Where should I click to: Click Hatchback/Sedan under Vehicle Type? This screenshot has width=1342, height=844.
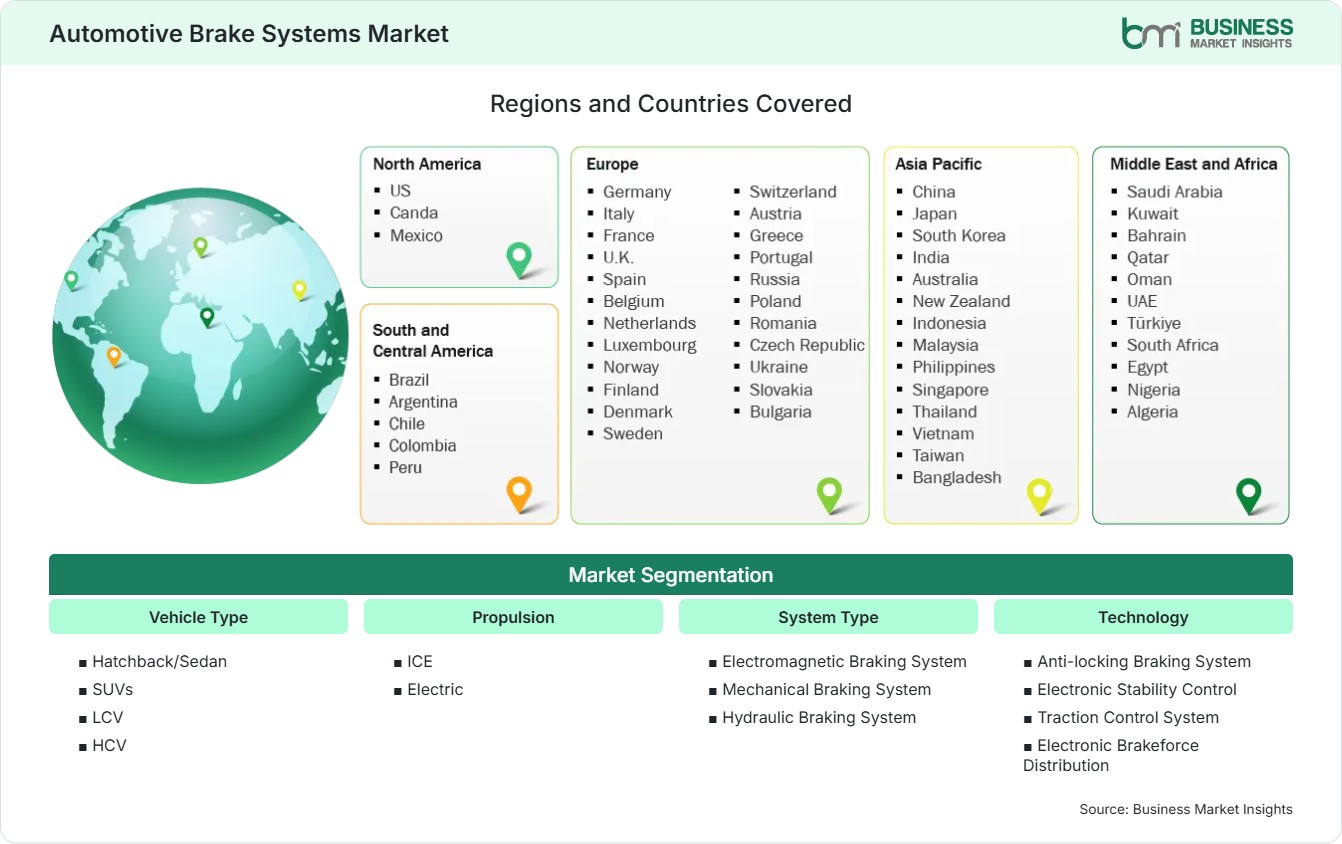(159, 661)
